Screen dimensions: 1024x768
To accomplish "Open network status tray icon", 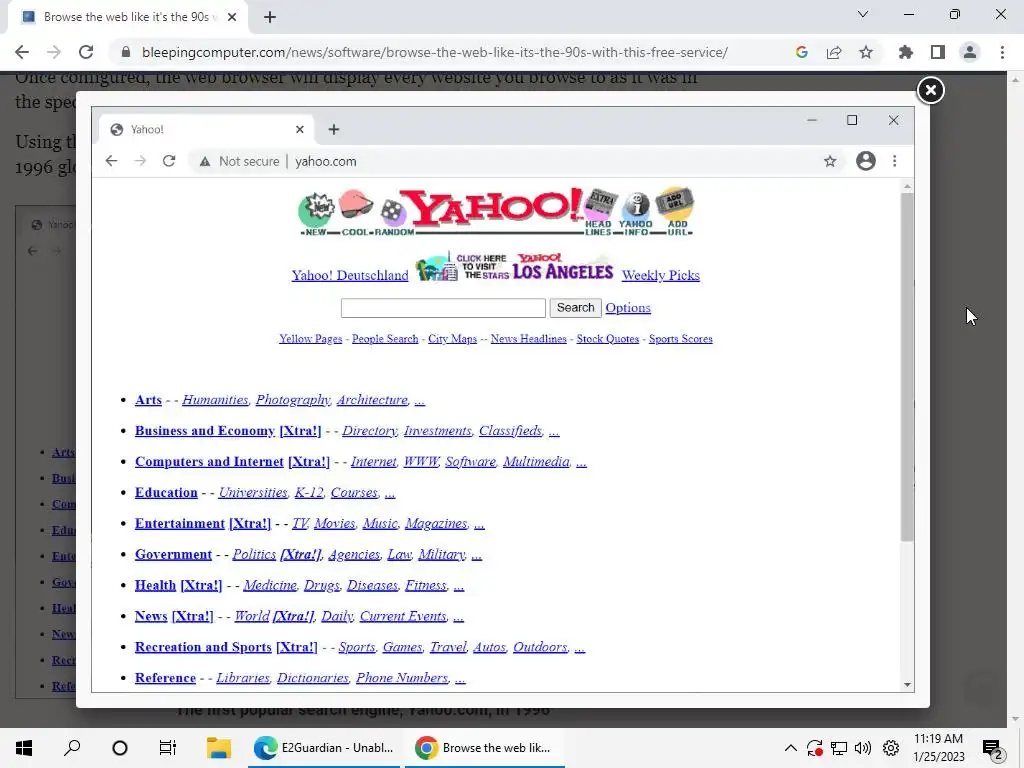I will point(839,748).
